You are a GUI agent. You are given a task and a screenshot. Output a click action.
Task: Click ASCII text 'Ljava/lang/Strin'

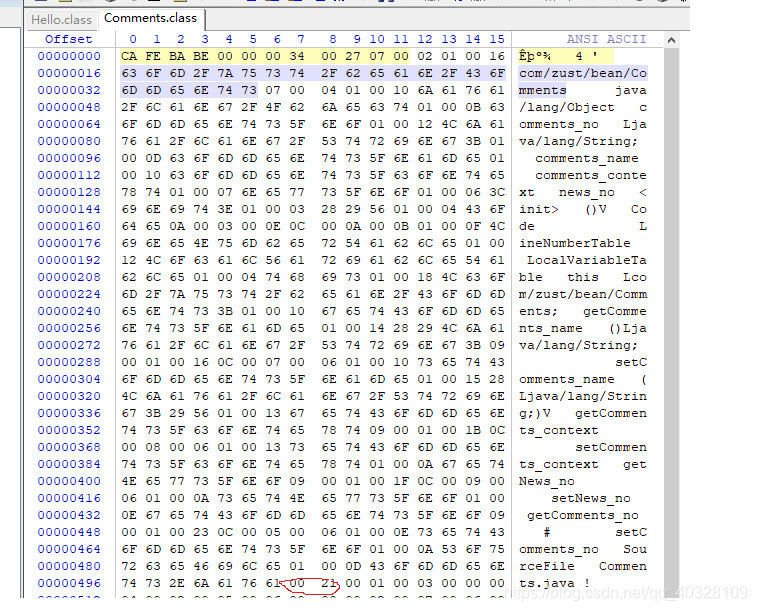click(x=583, y=396)
